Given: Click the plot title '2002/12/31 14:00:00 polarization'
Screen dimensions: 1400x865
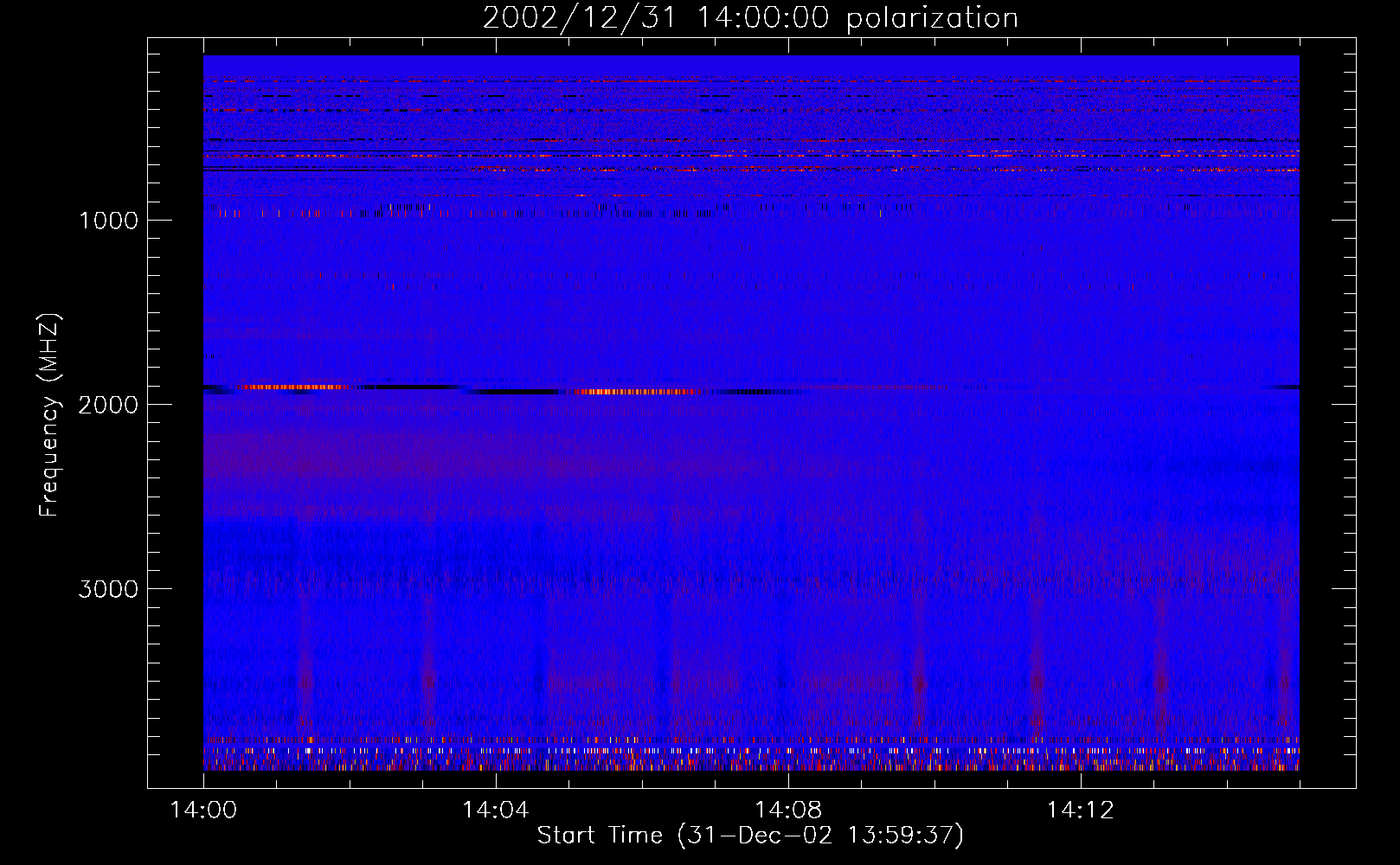Looking at the screenshot, I should click(x=750, y=18).
